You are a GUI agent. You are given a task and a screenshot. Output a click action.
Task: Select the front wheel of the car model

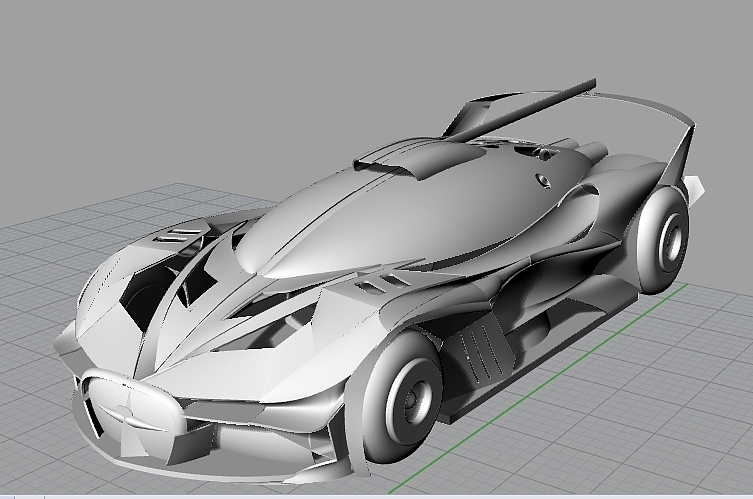402,397
